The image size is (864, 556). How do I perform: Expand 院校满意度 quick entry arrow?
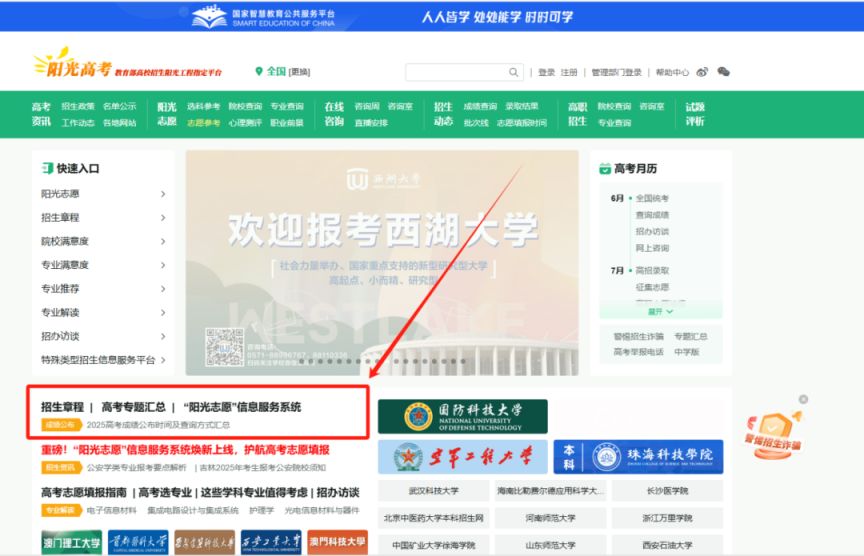click(163, 241)
